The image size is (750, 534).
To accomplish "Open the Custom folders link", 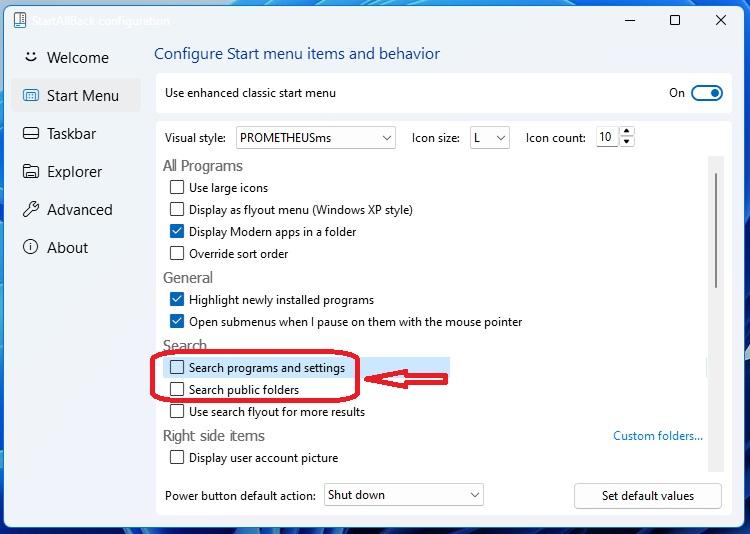I will (657, 436).
